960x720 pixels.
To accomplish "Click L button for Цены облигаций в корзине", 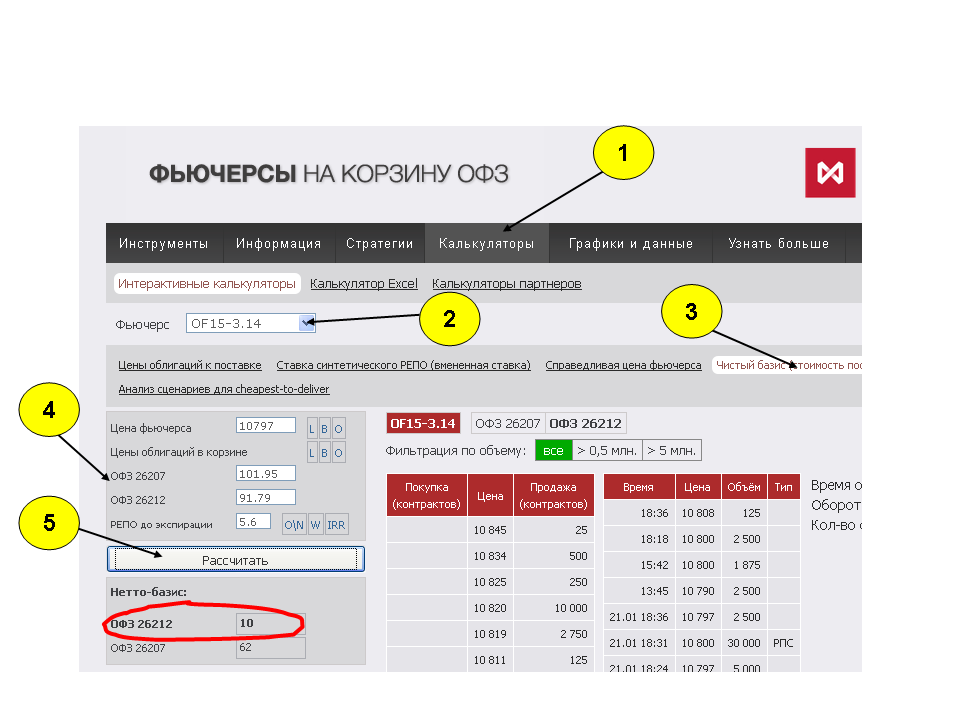I will pyautogui.click(x=312, y=452).
